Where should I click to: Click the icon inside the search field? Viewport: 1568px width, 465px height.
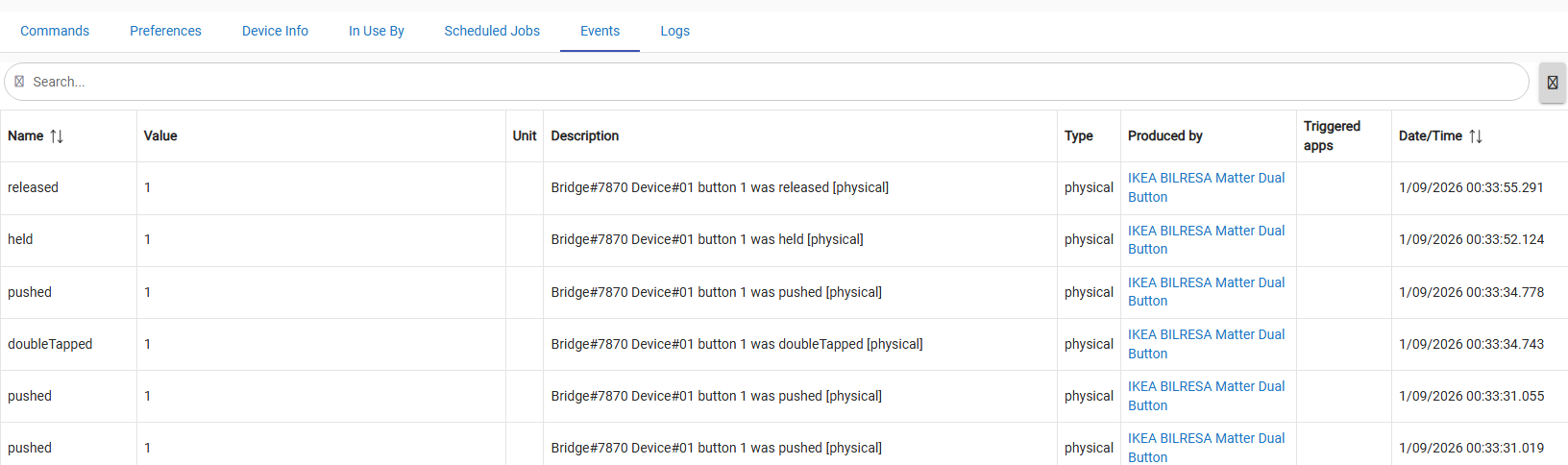pos(19,82)
